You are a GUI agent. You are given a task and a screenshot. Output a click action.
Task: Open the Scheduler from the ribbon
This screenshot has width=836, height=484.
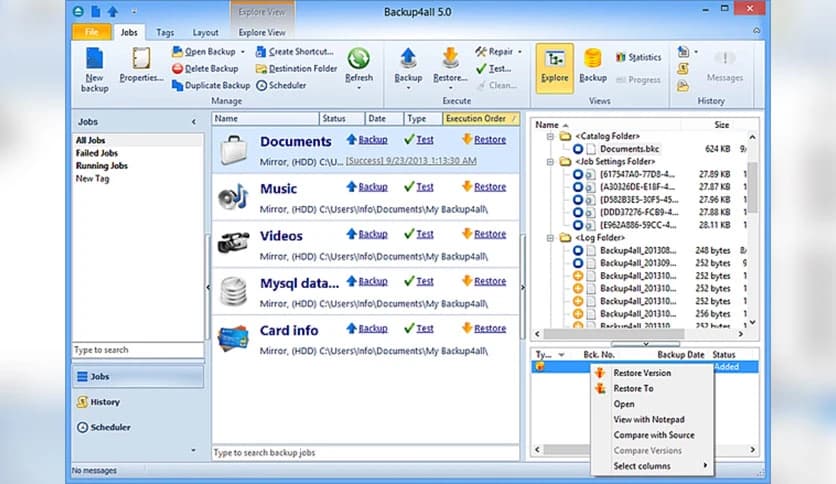[281, 85]
